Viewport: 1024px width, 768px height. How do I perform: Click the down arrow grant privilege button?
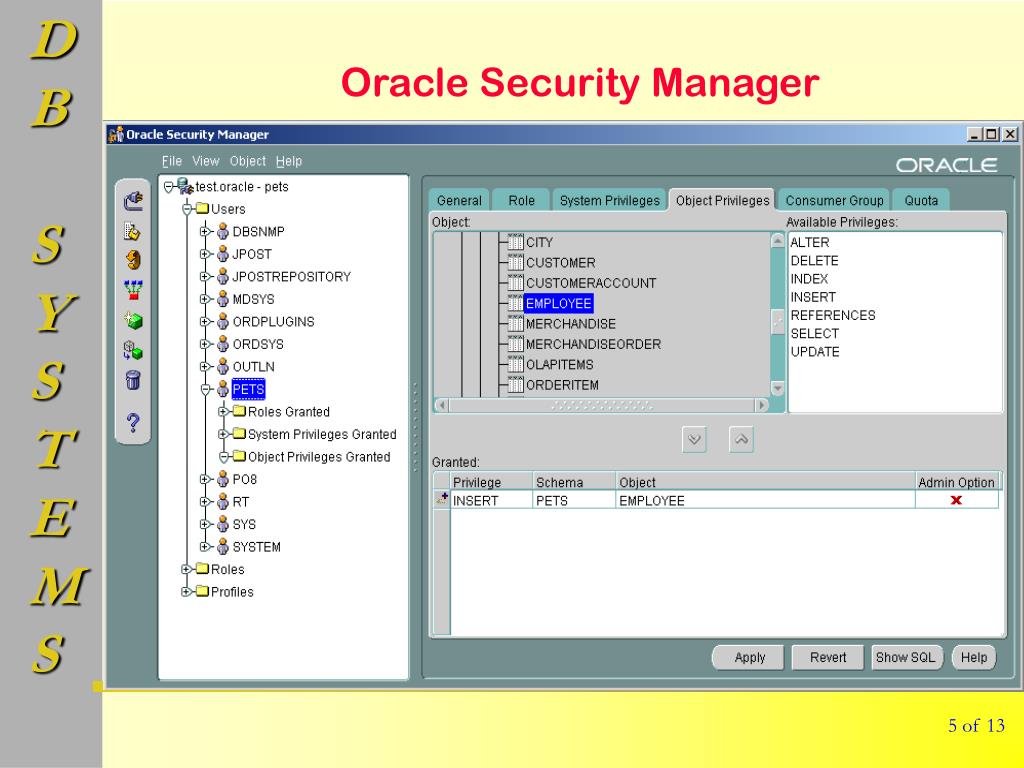[x=694, y=440]
